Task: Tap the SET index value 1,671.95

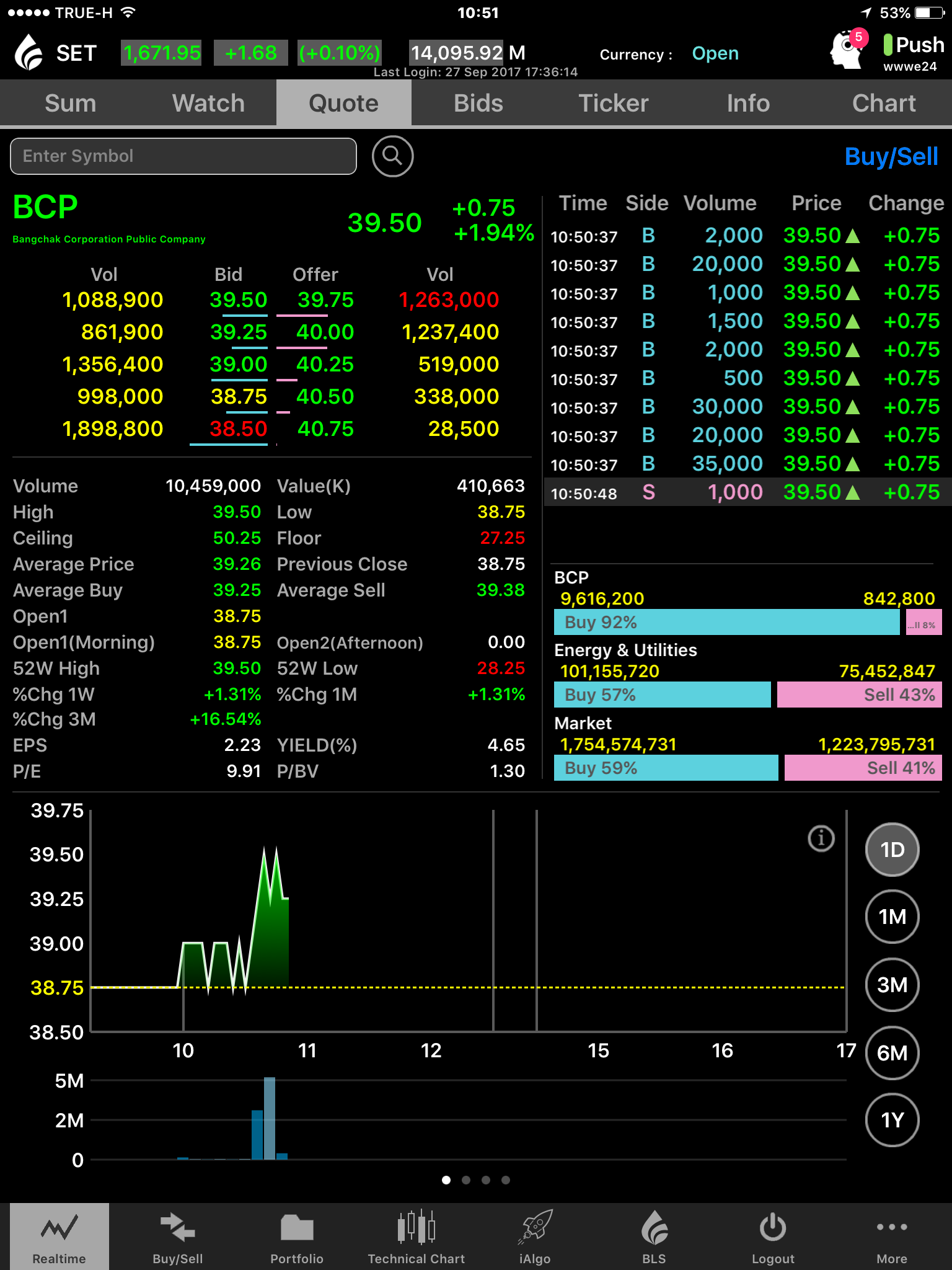Action: 162,53
